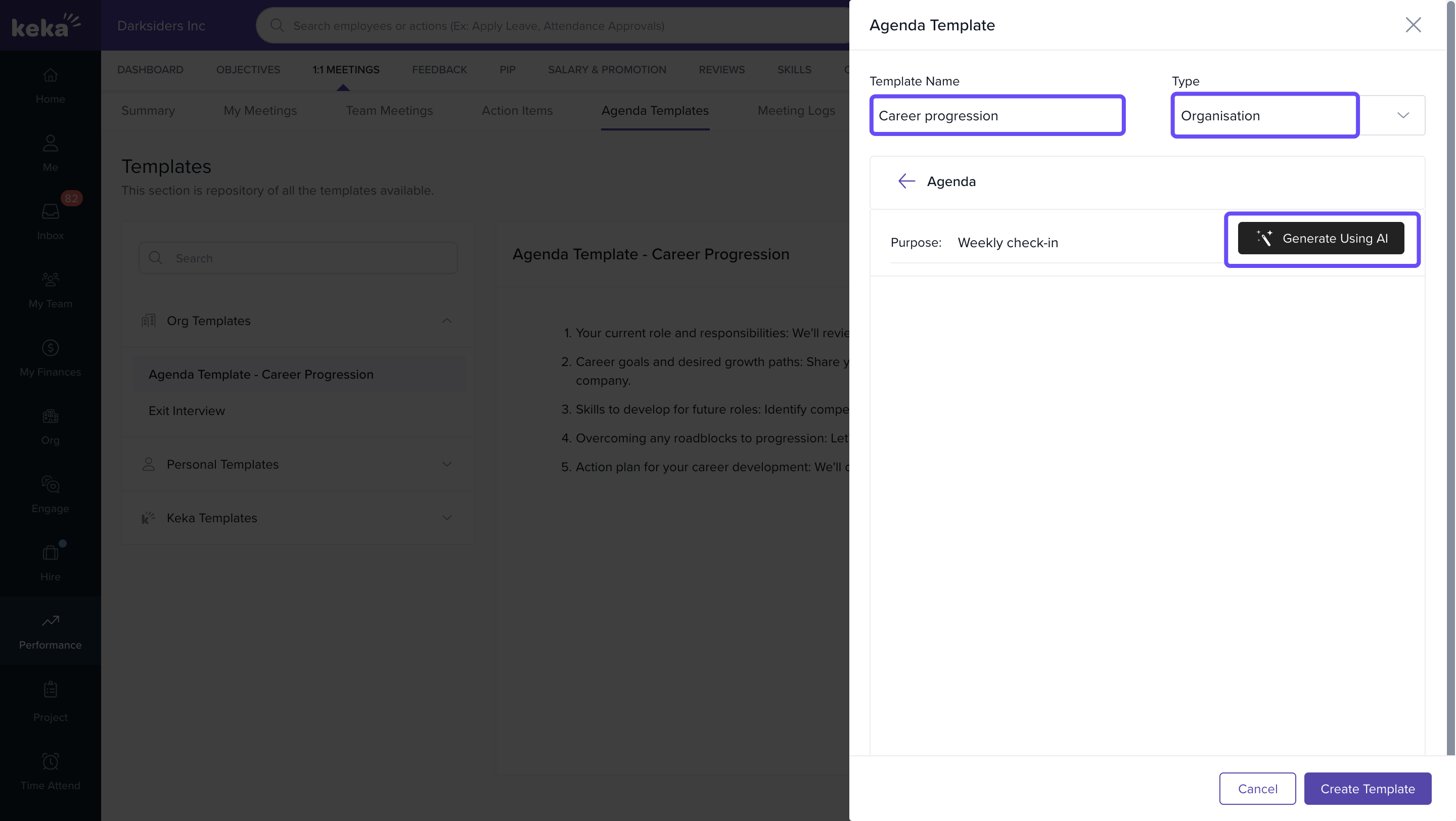
Task: Click the back arrow beside Agenda
Action: click(x=906, y=181)
